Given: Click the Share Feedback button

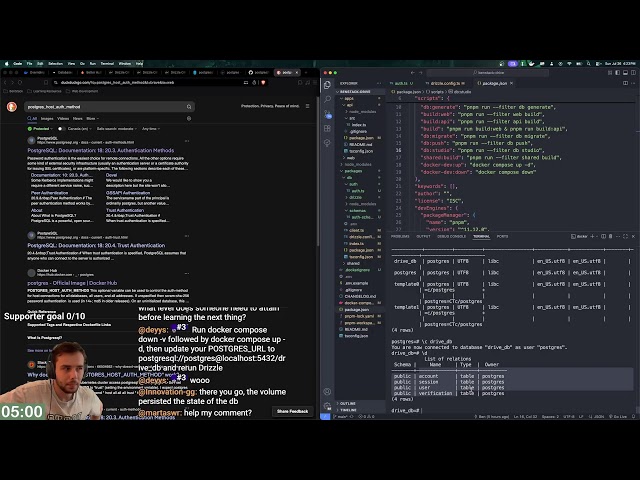Looking at the screenshot, I should tap(293, 411).
